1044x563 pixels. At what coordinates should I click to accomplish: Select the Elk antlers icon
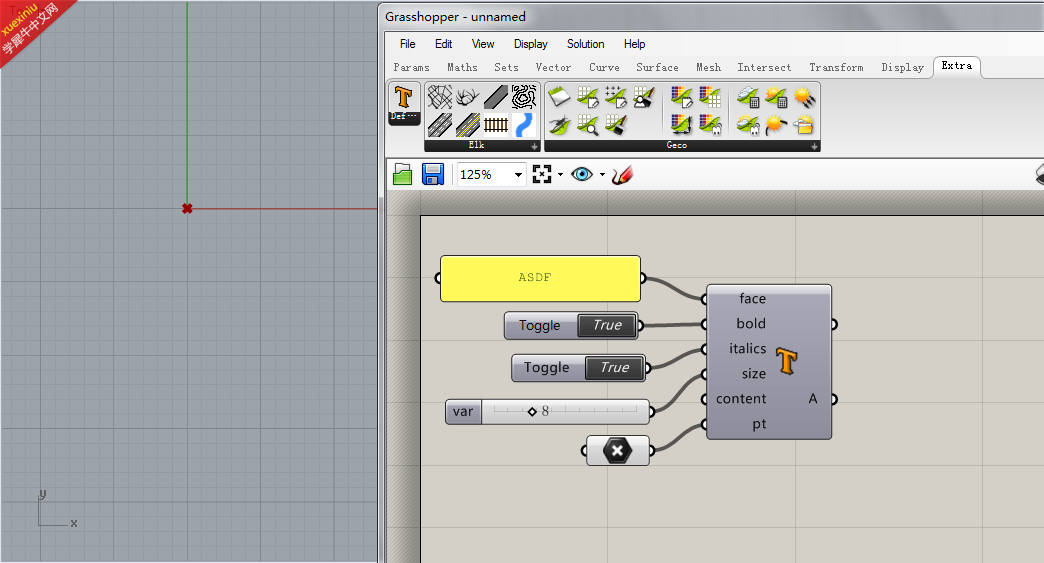coord(467,97)
